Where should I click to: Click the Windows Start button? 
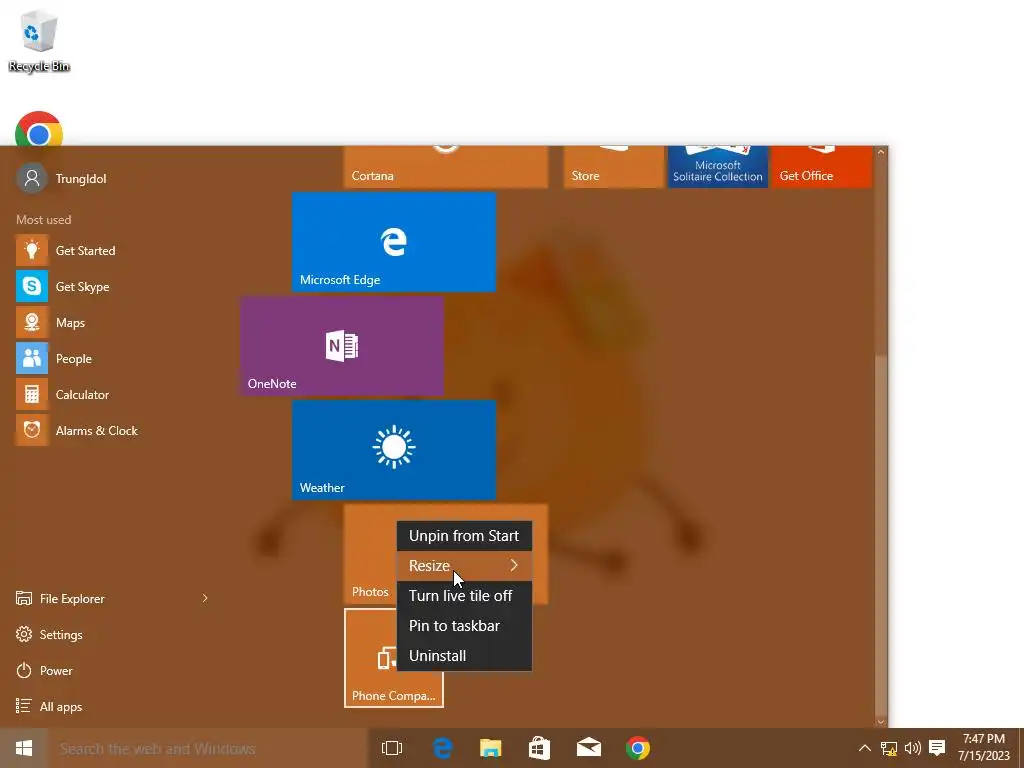pyautogui.click(x=24, y=748)
